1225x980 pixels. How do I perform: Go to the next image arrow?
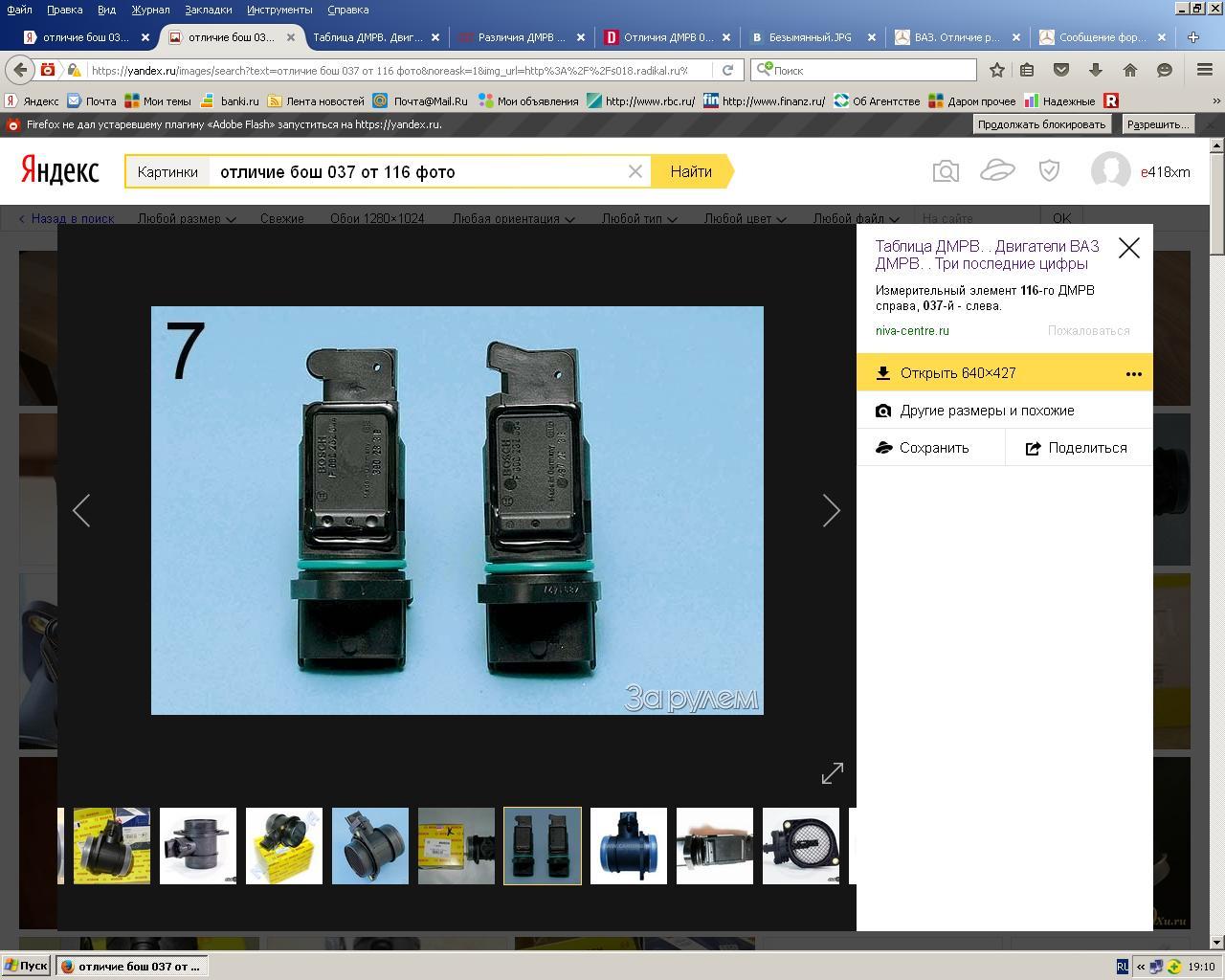[x=831, y=511]
